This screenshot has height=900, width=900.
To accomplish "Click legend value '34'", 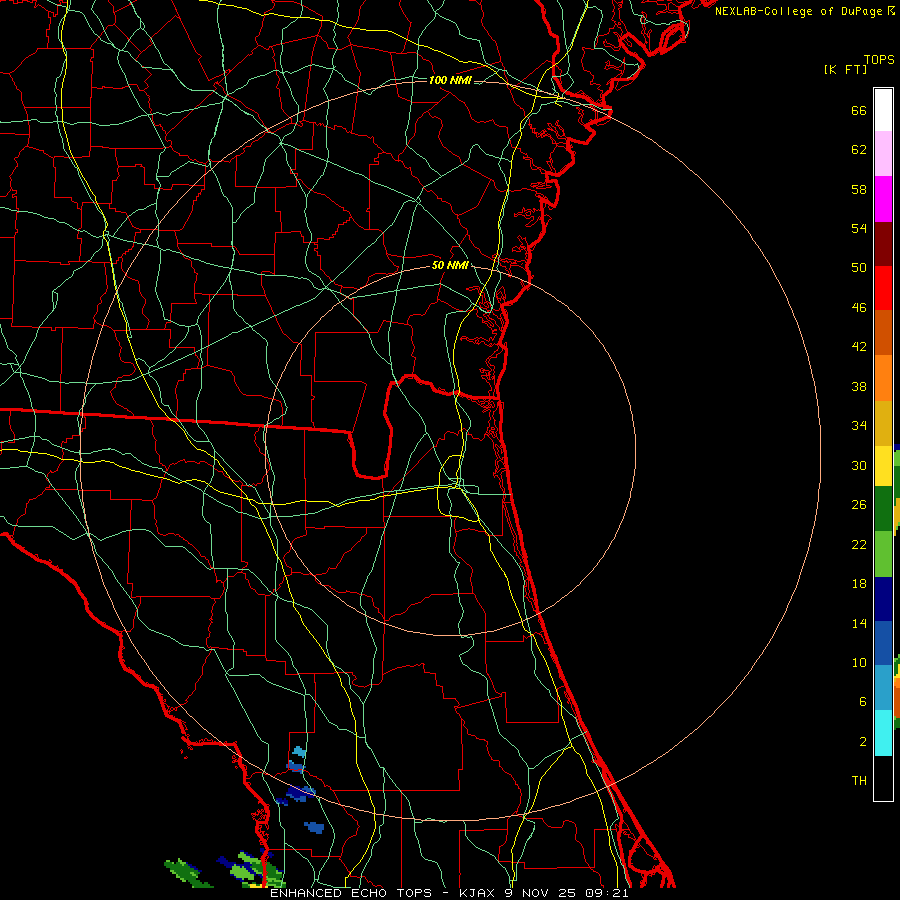I will 859,426.
